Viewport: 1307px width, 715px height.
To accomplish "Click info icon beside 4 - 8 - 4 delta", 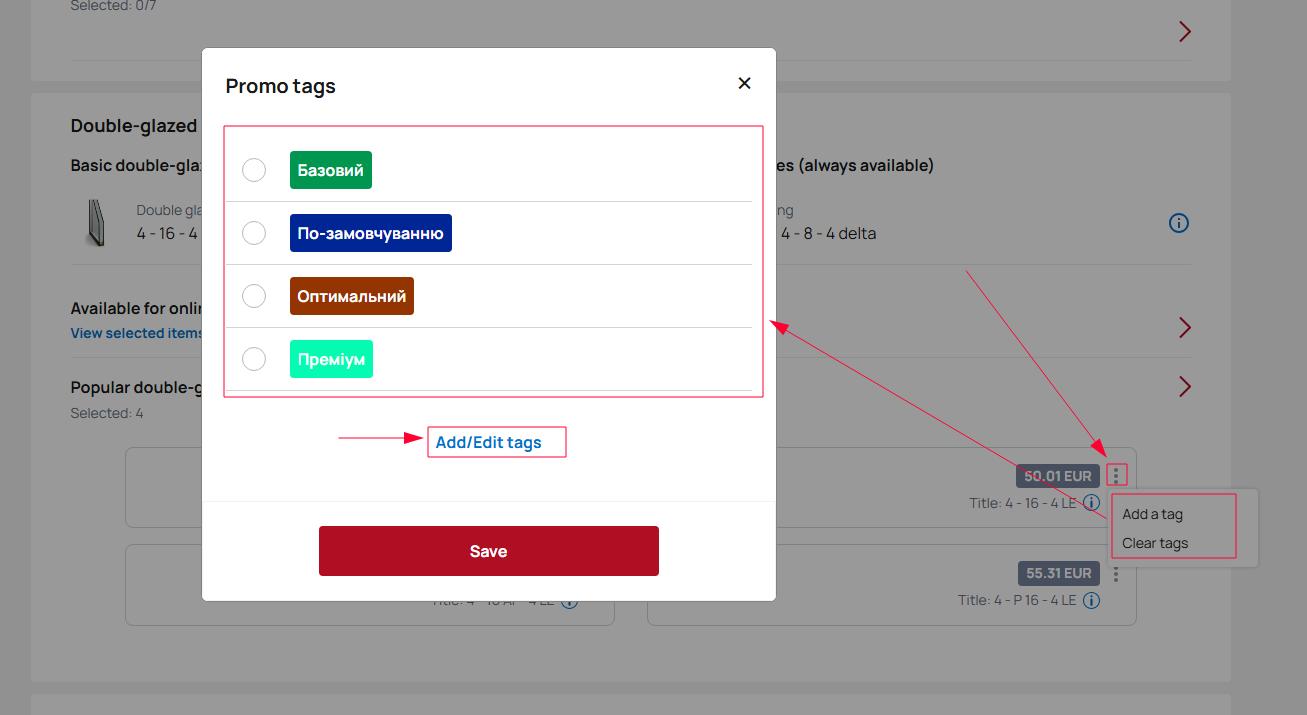I will [1179, 223].
